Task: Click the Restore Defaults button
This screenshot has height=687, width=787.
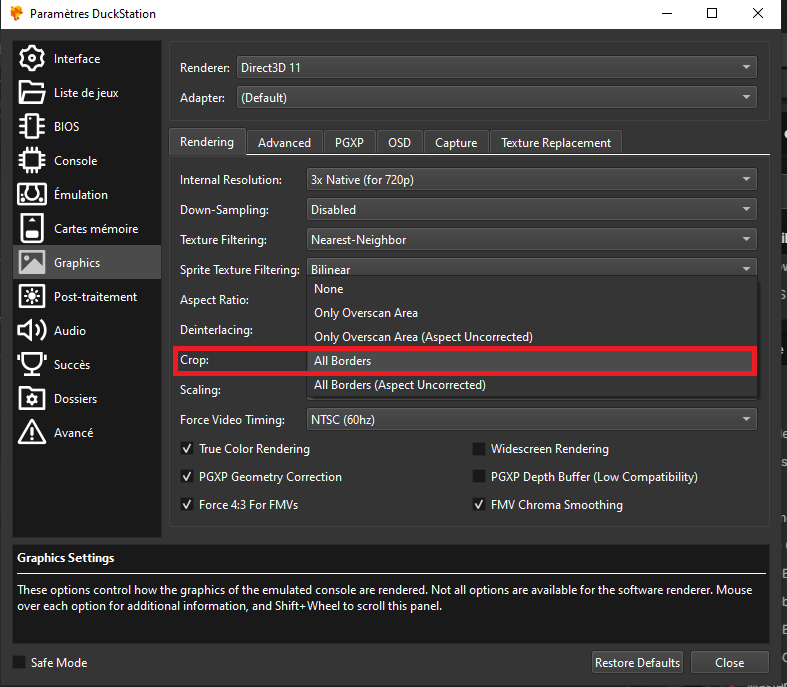Action: pos(637,662)
